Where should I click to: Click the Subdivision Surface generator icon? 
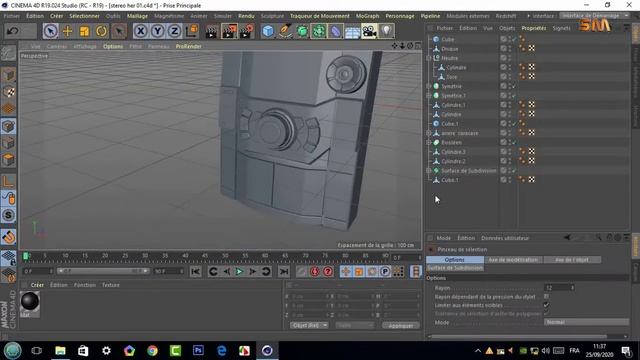point(302,31)
